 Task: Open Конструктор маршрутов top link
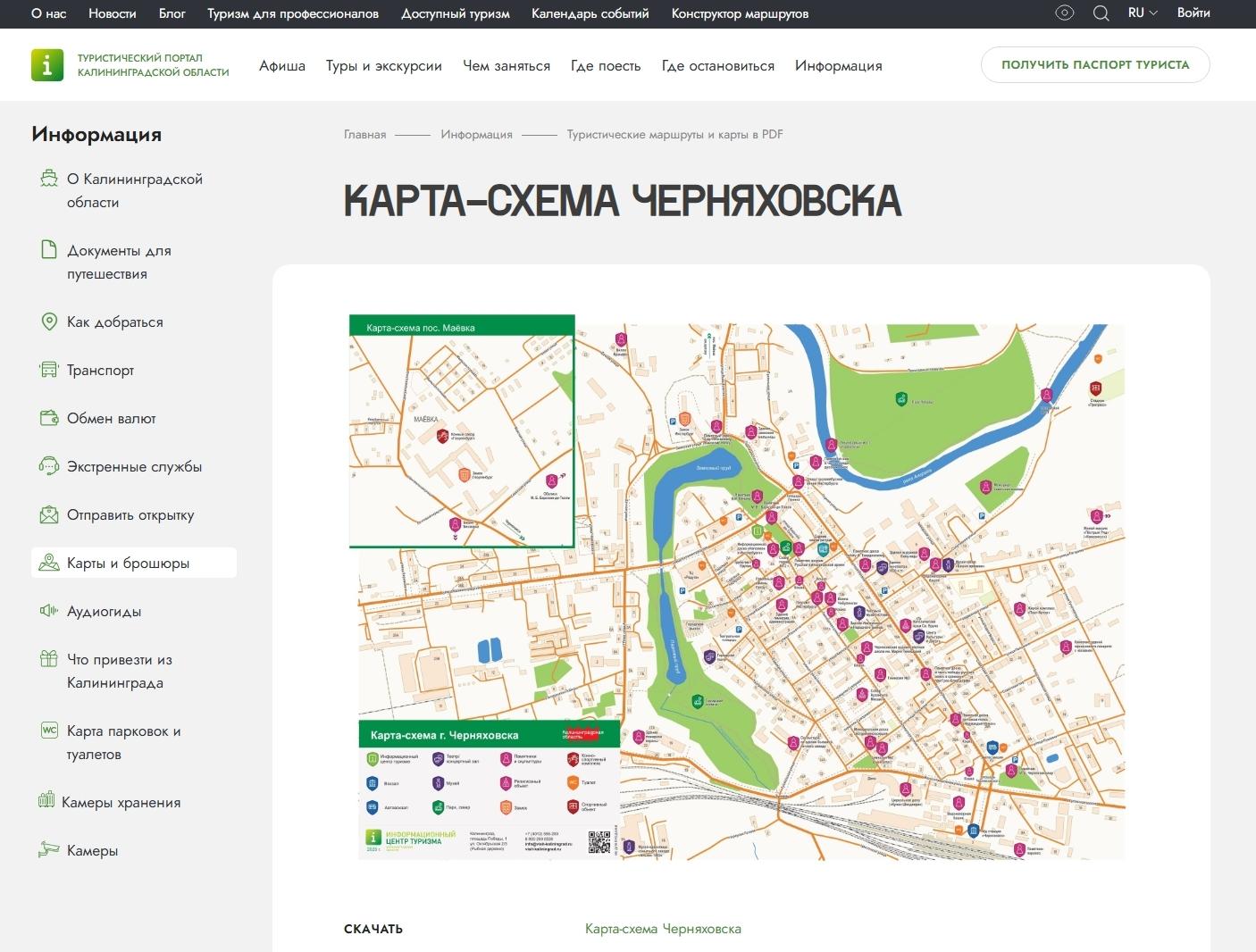tap(741, 13)
